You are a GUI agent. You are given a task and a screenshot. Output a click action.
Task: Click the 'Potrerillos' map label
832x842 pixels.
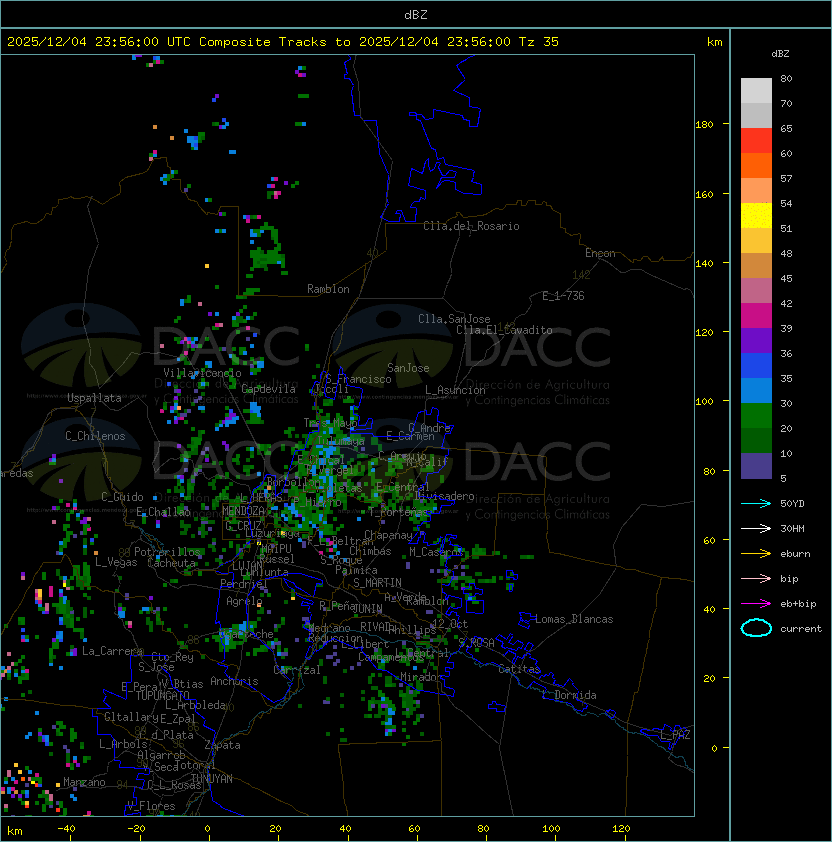coord(167,551)
